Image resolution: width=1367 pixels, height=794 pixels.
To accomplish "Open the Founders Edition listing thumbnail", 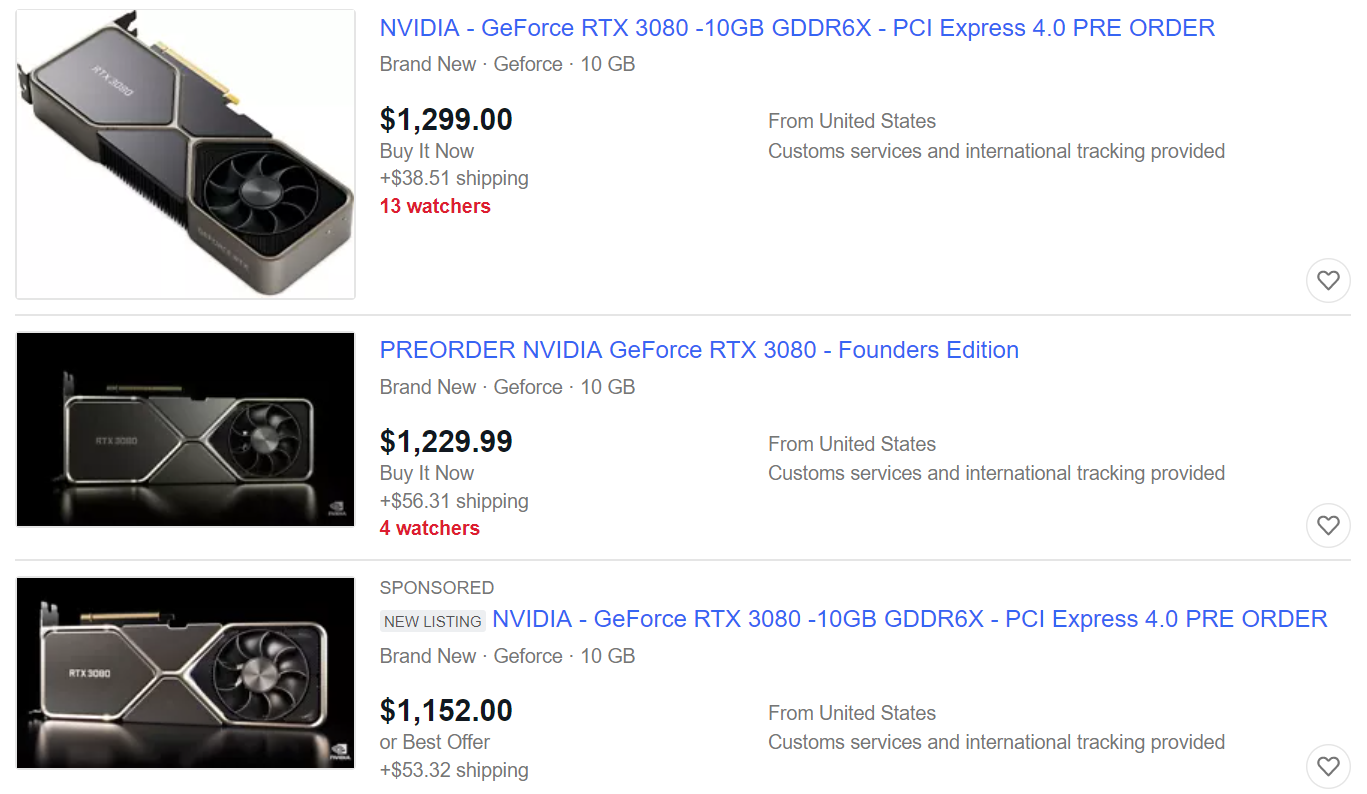I will [x=186, y=430].
